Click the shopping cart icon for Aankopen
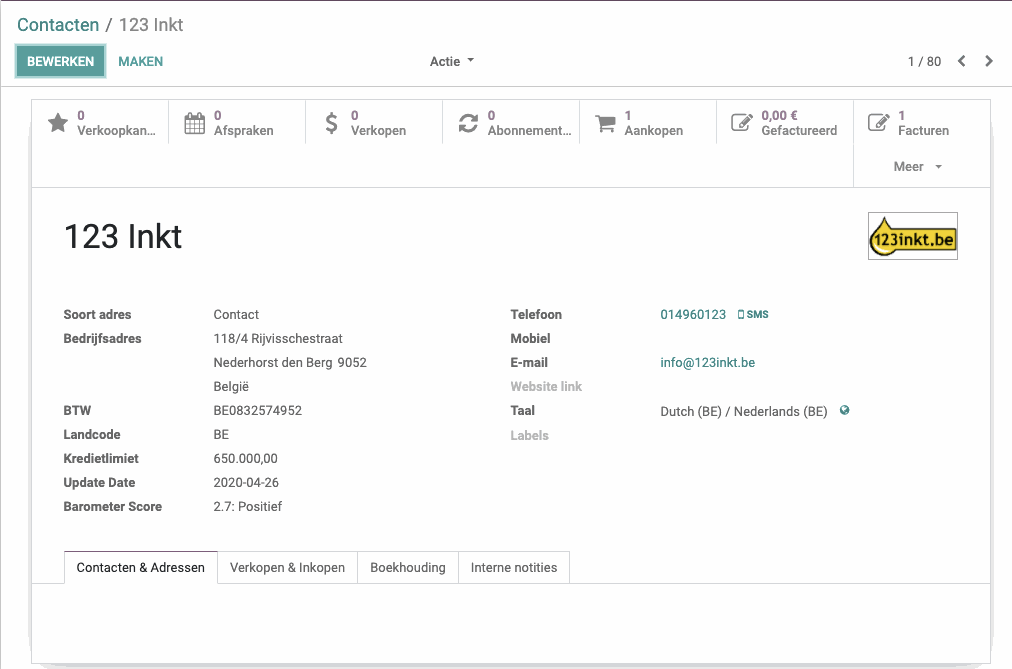 tap(605, 123)
